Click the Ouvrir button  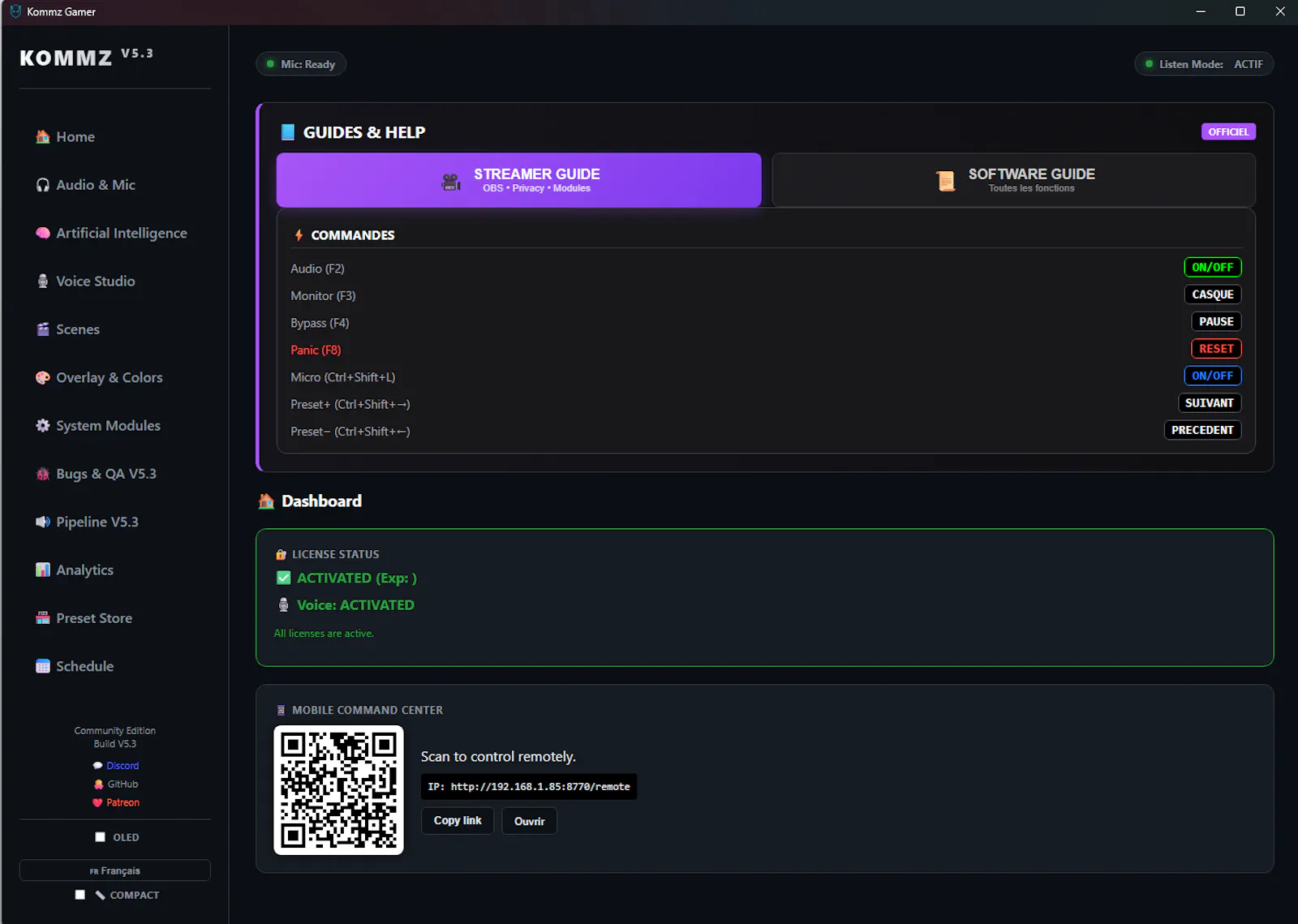click(x=529, y=821)
